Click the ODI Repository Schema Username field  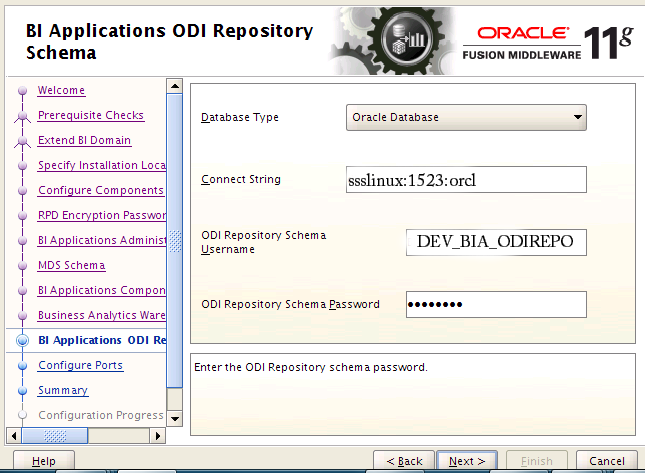coord(496,242)
